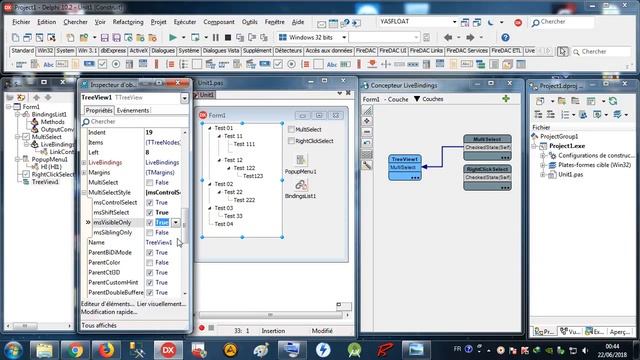This screenshot has height=360, width=640.
Task: Open the Exécuter menu
Action: [x=184, y=22]
